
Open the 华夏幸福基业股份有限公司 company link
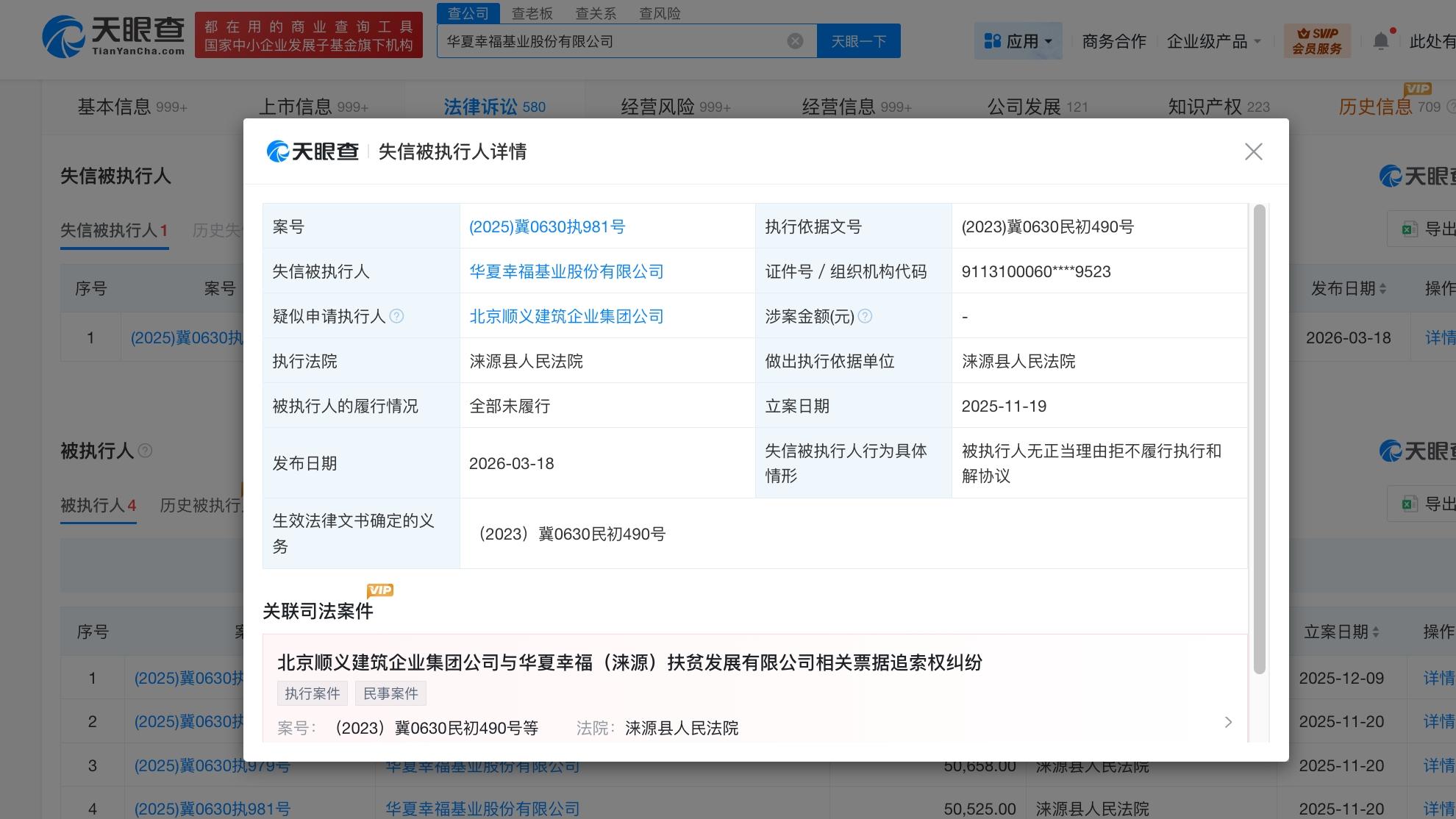(565, 271)
